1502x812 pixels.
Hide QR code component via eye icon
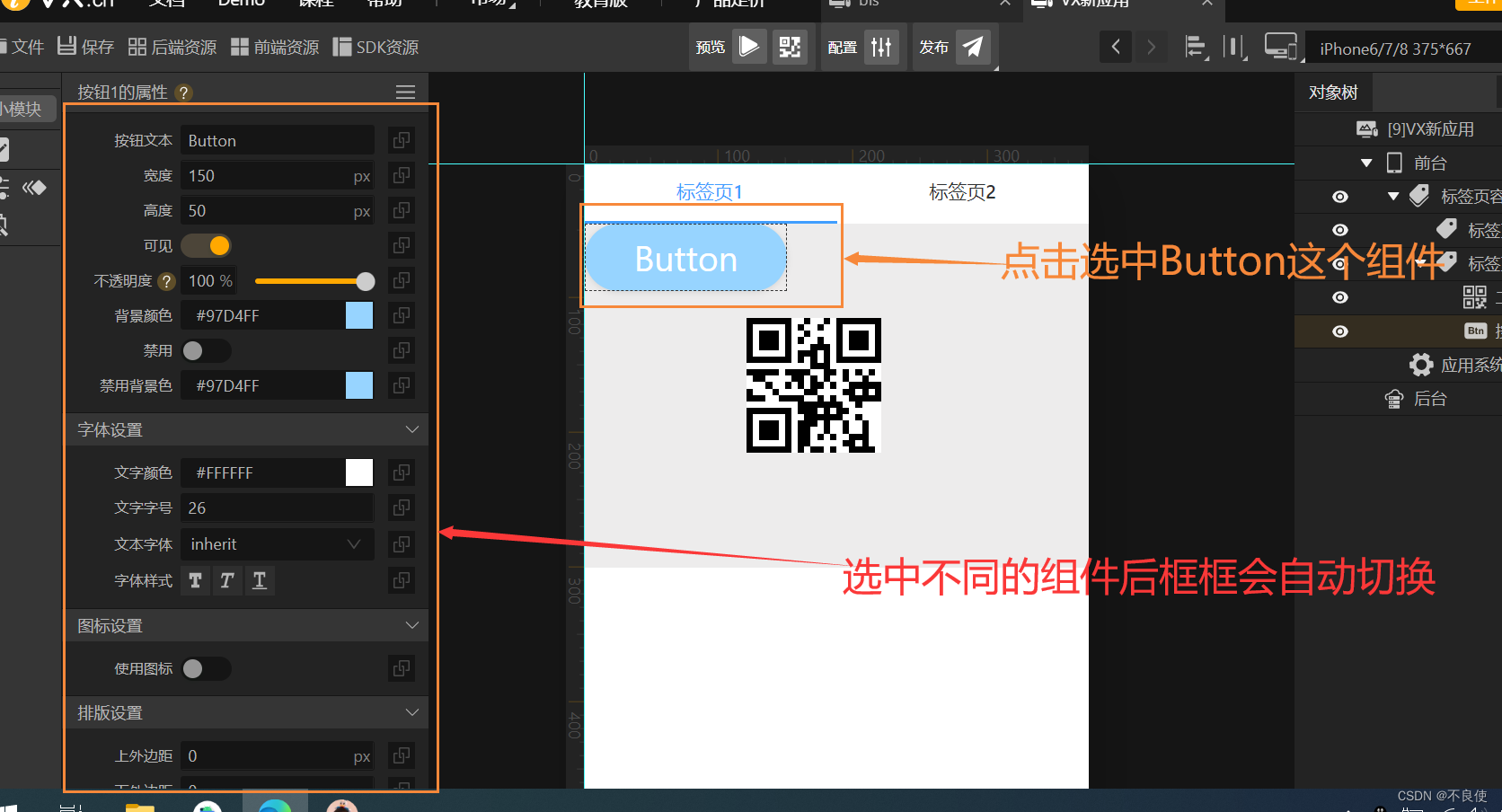click(1340, 297)
